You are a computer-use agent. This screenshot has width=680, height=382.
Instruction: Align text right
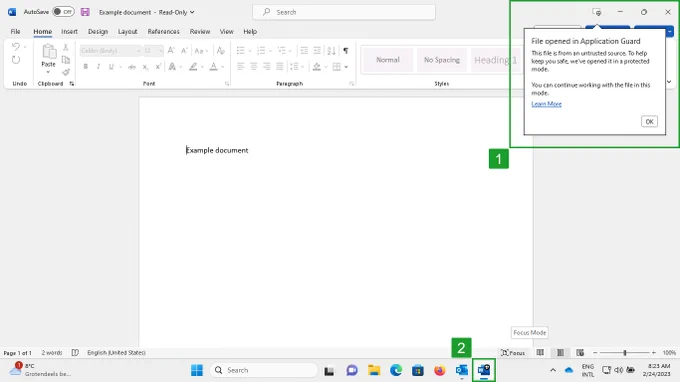[x=267, y=67]
